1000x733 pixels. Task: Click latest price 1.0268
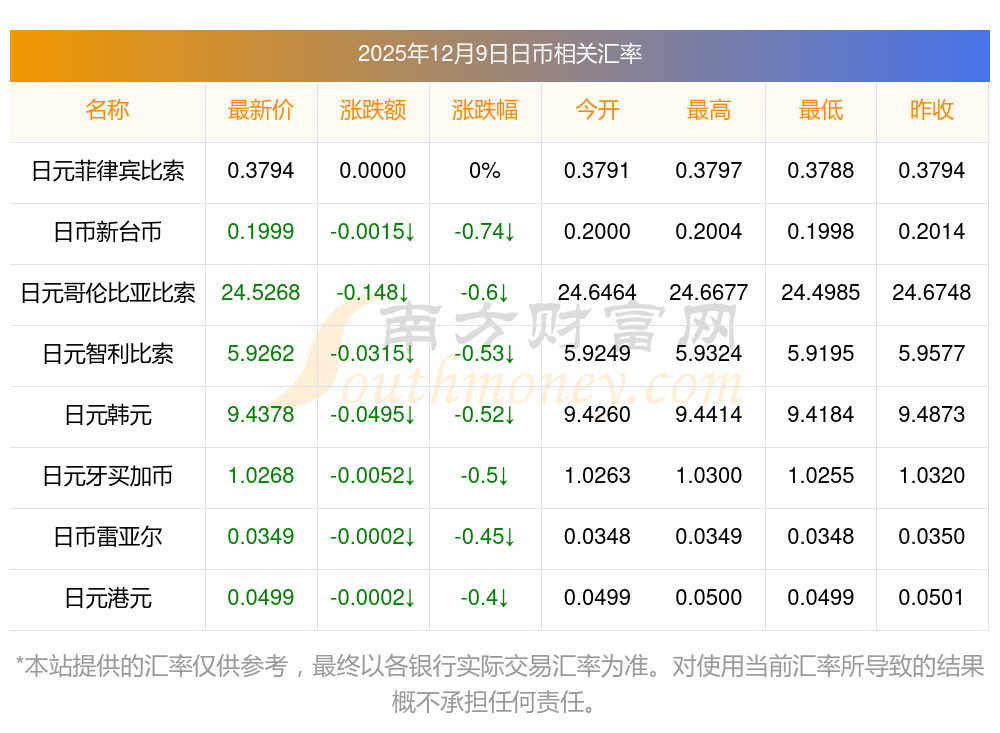[261, 476]
